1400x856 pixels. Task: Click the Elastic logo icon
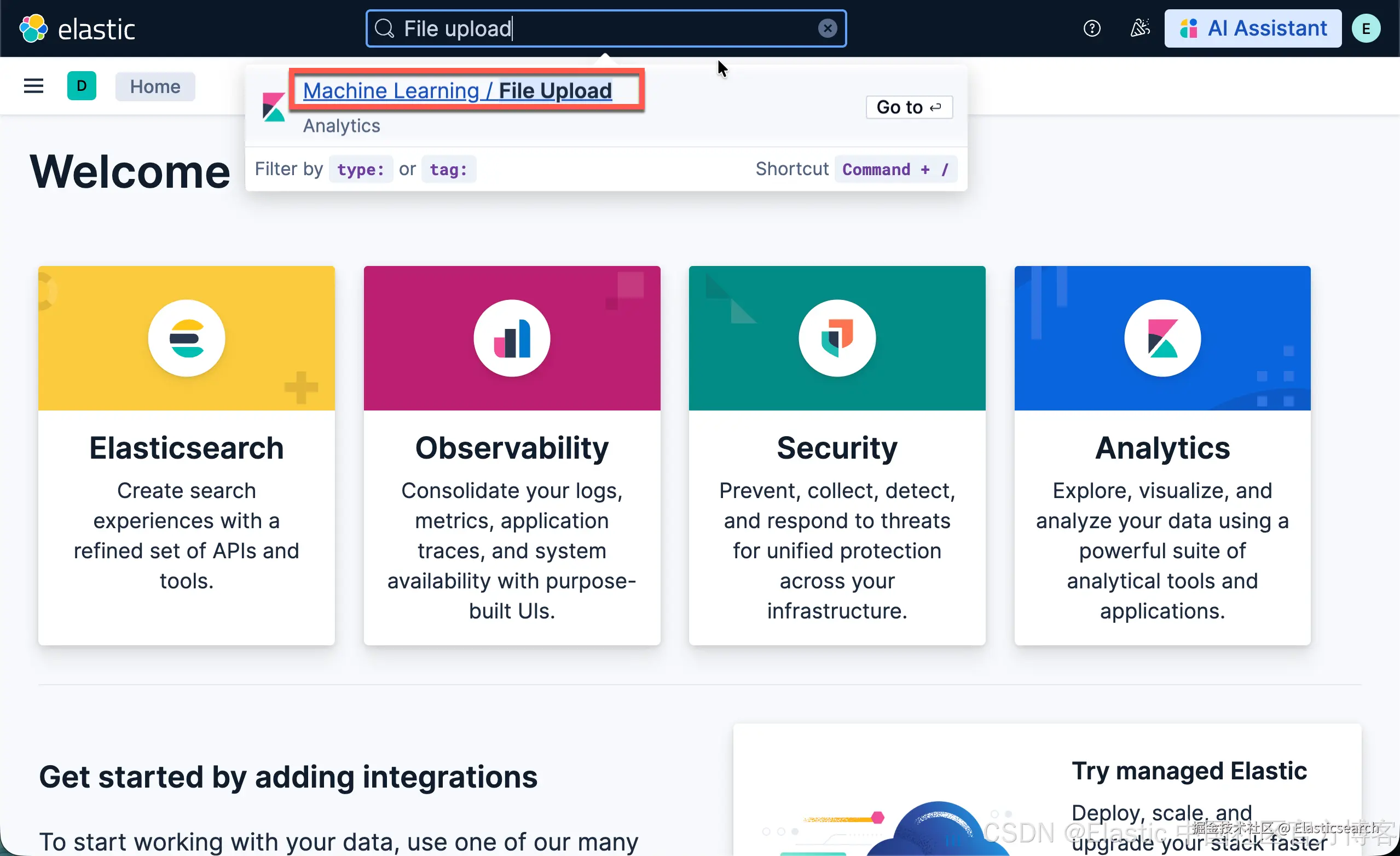[33, 28]
